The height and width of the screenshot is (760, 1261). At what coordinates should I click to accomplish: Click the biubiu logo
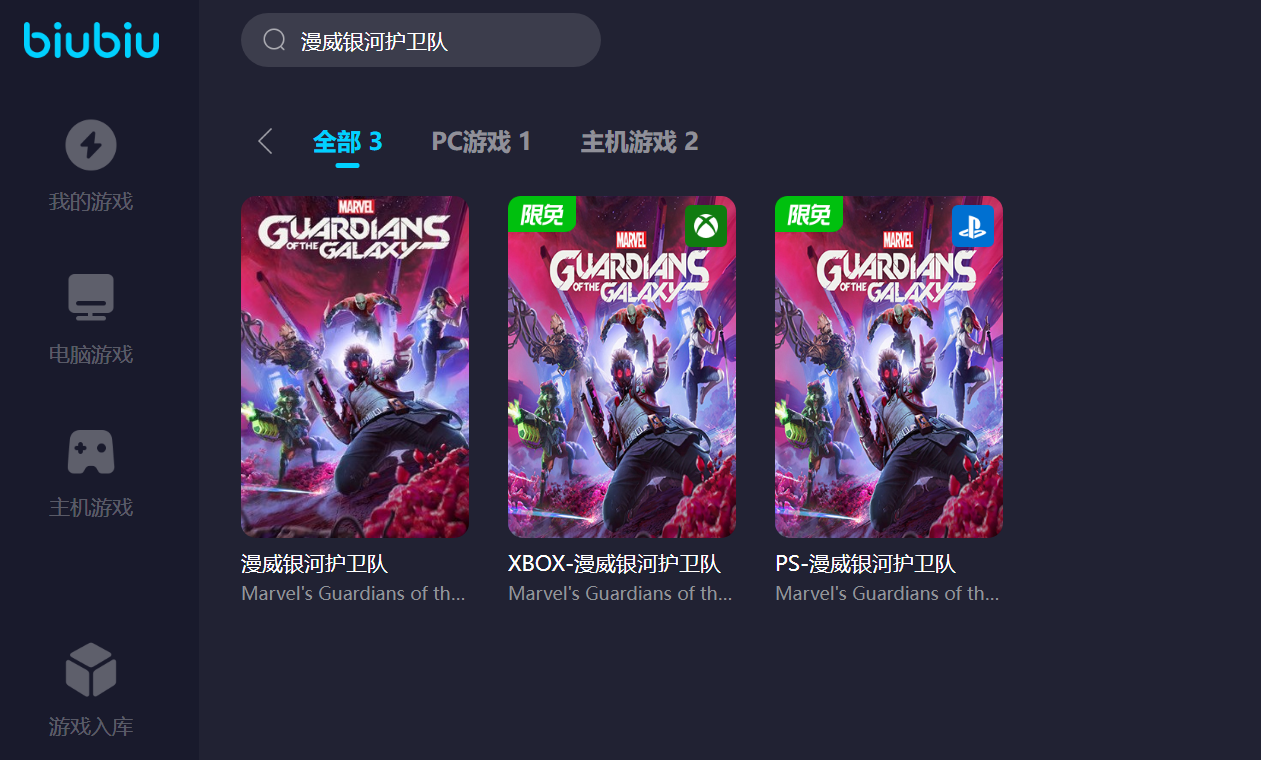point(91,40)
